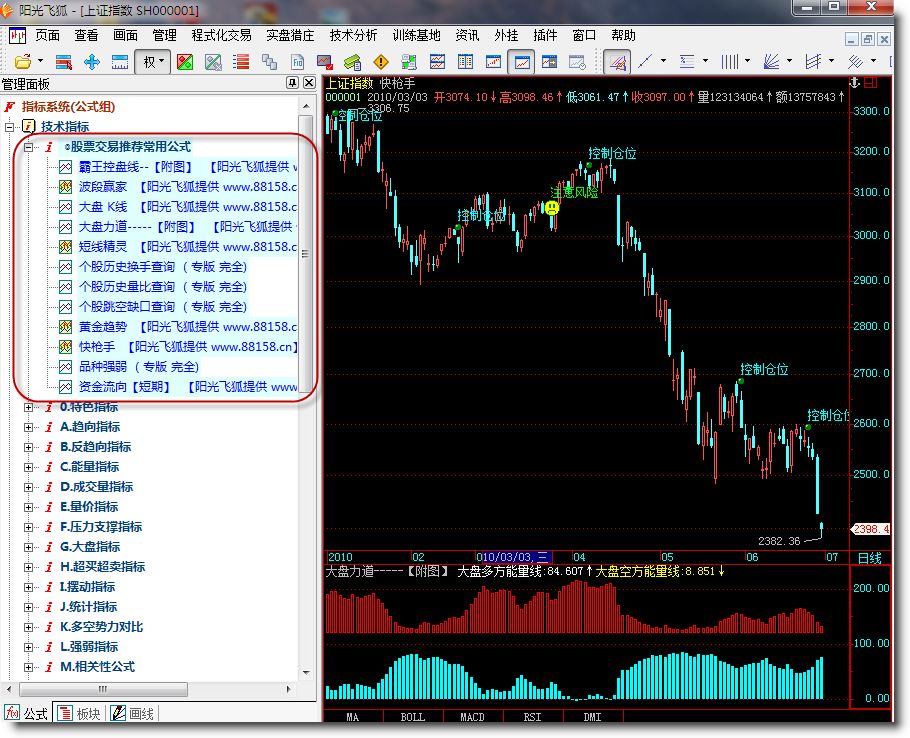Viewport: 910px width, 738px height.
Task: Toggle the highlighted chart view button
Action: click(x=521, y=62)
